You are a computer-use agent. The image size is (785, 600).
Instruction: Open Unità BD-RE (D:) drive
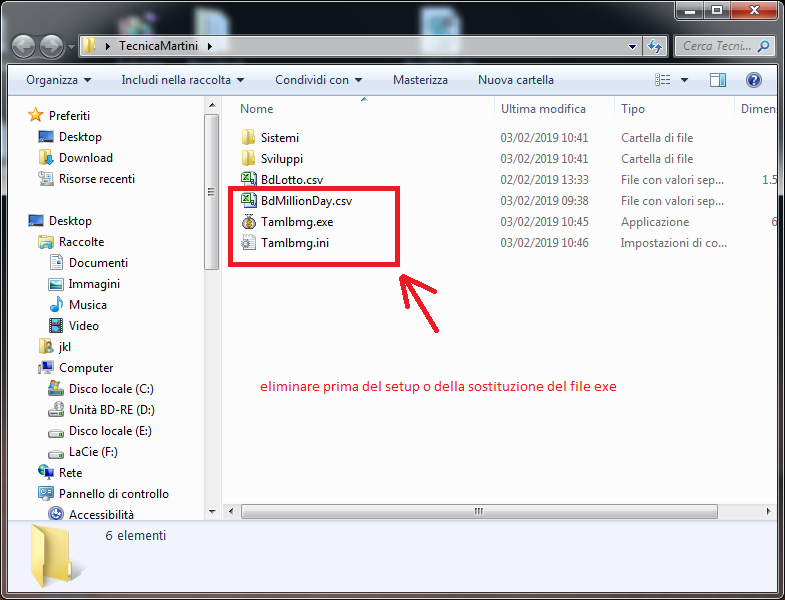(102, 410)
